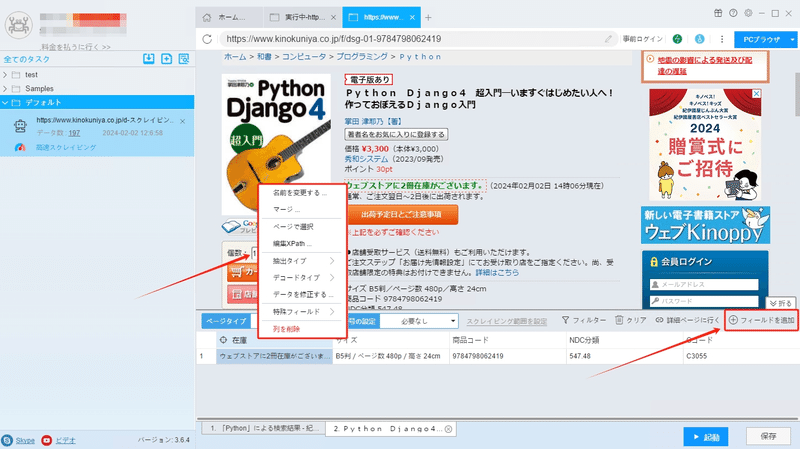This screenshot has width=800, height=449.
Task: Click the light blue round toolbar icon
Action: [699, 39]
